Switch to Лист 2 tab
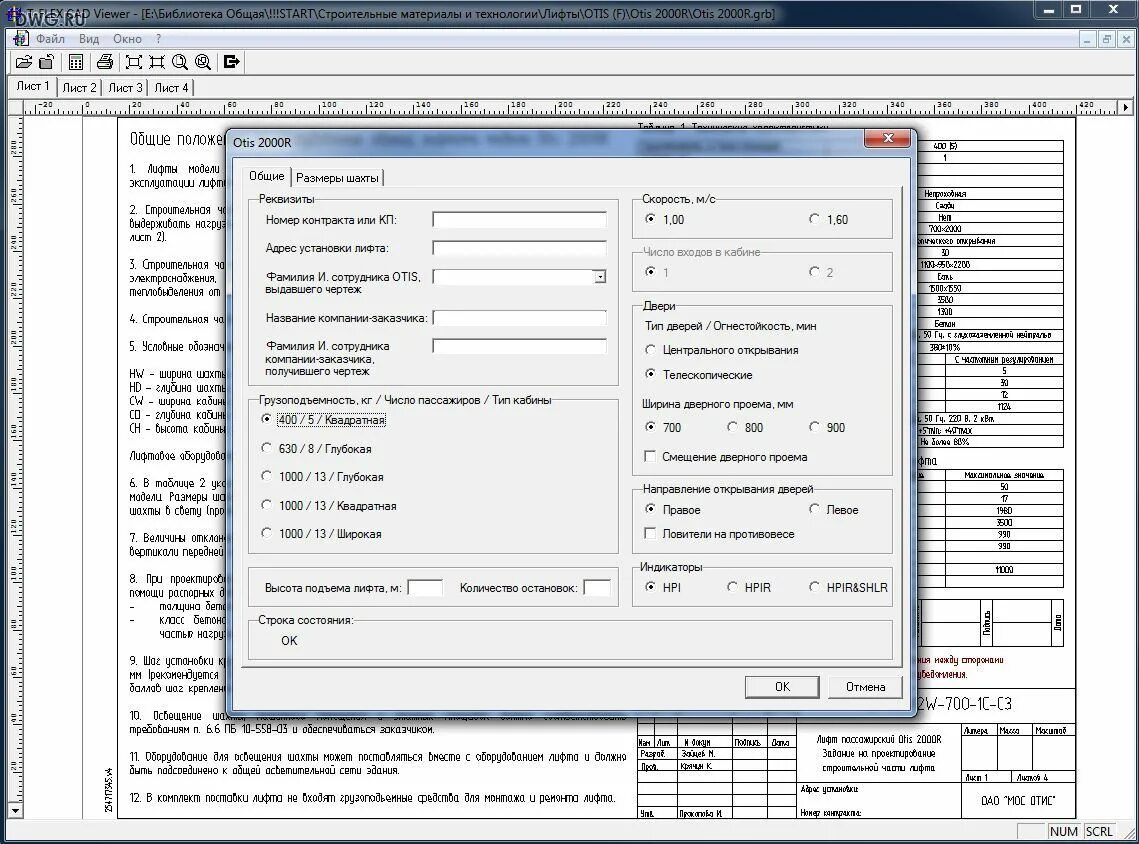Image resolution: width=1139 pixels, height=844 pixels. [79, 88]
